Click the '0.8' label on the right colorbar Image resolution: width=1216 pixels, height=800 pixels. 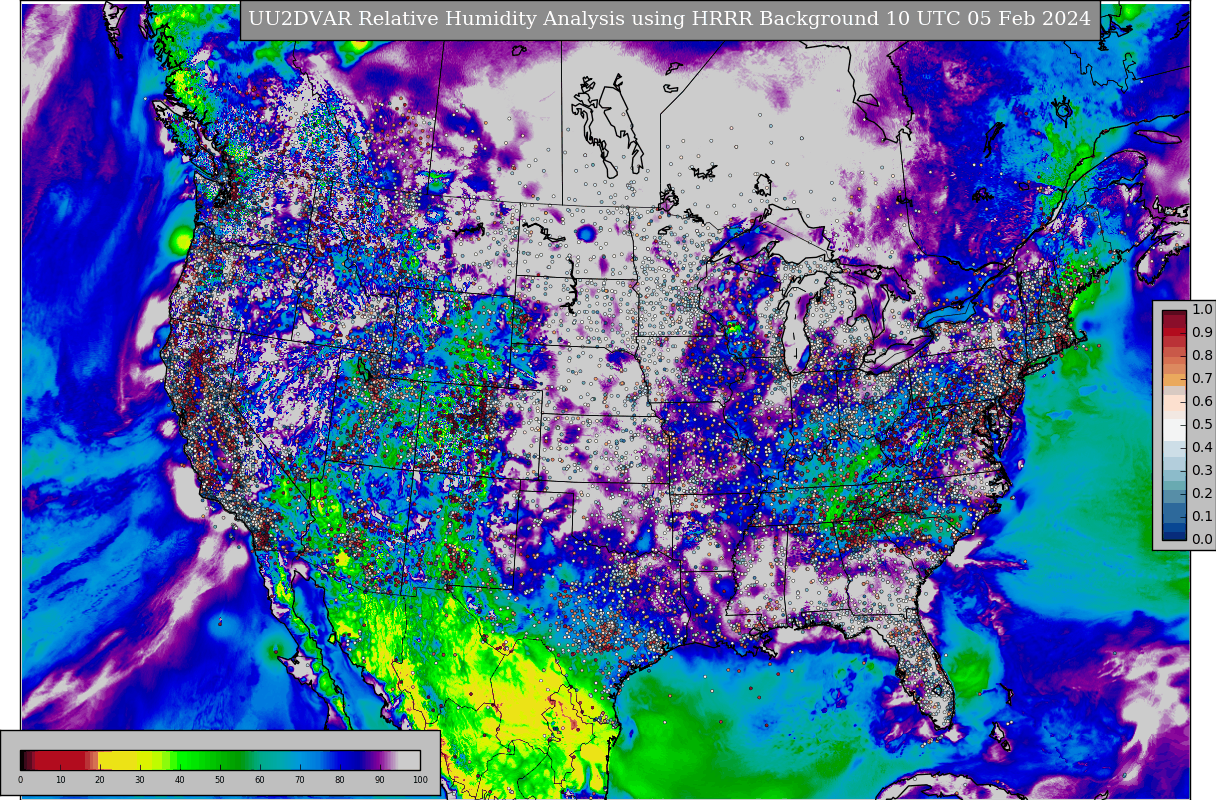1202,355
